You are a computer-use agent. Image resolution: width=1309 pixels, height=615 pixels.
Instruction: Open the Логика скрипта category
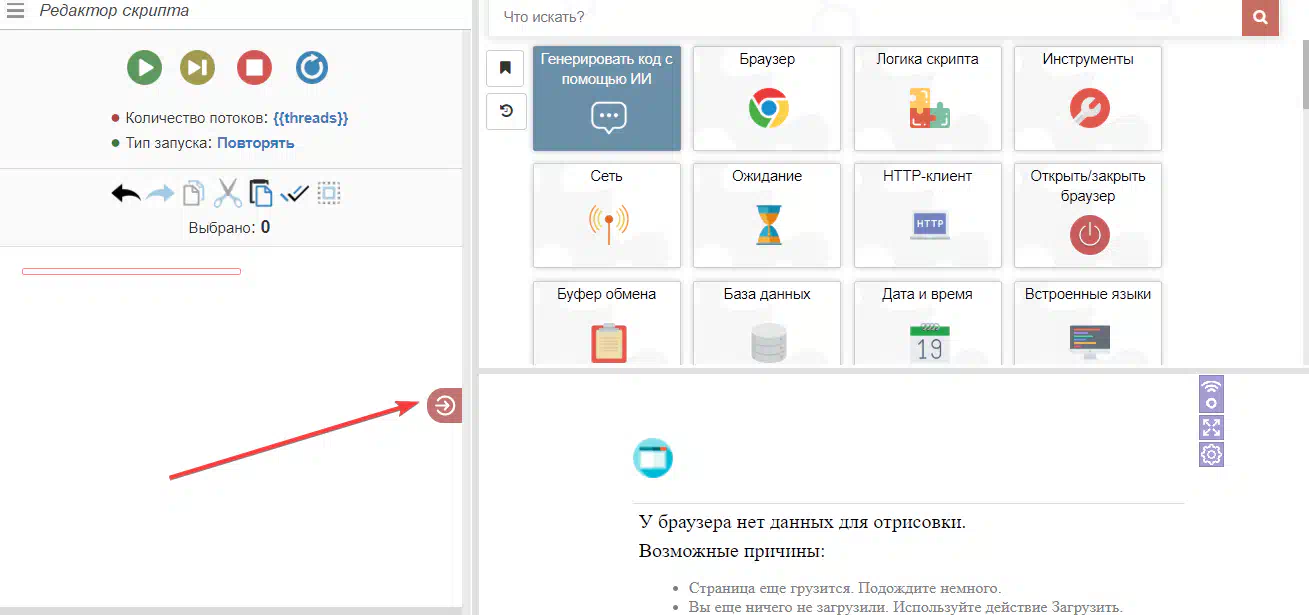pos(928,98)
